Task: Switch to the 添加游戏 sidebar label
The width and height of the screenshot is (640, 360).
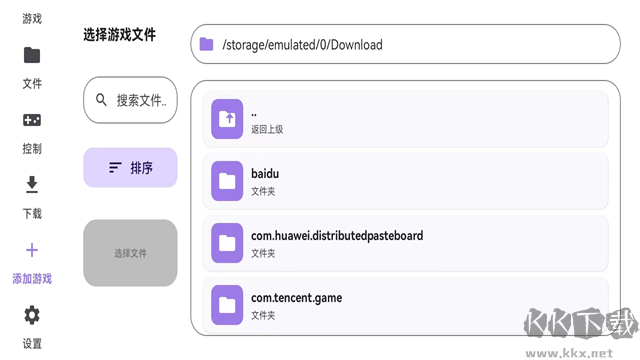Action: click(x=32, y=279)
